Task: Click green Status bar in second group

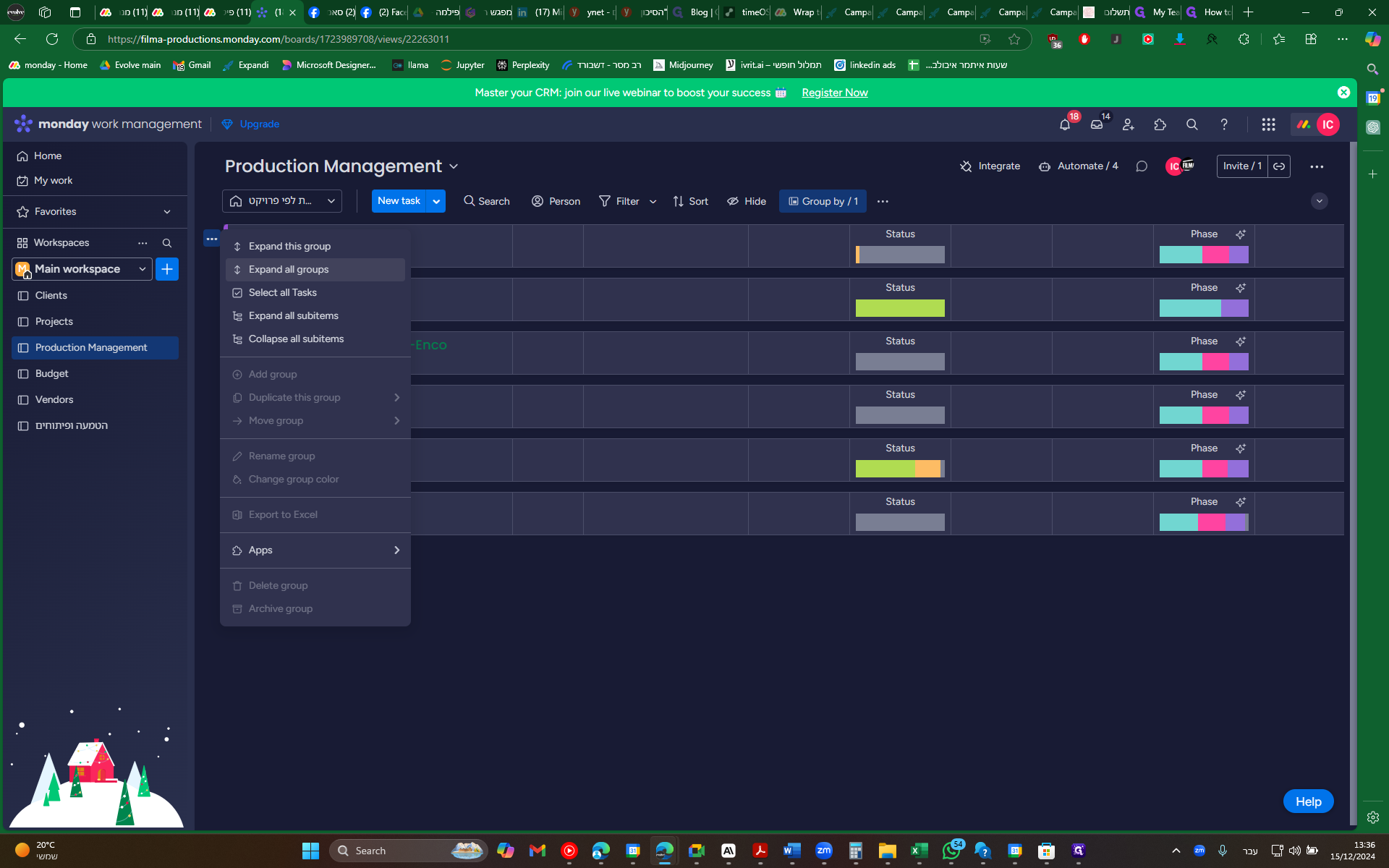Action: pos(900,308)
